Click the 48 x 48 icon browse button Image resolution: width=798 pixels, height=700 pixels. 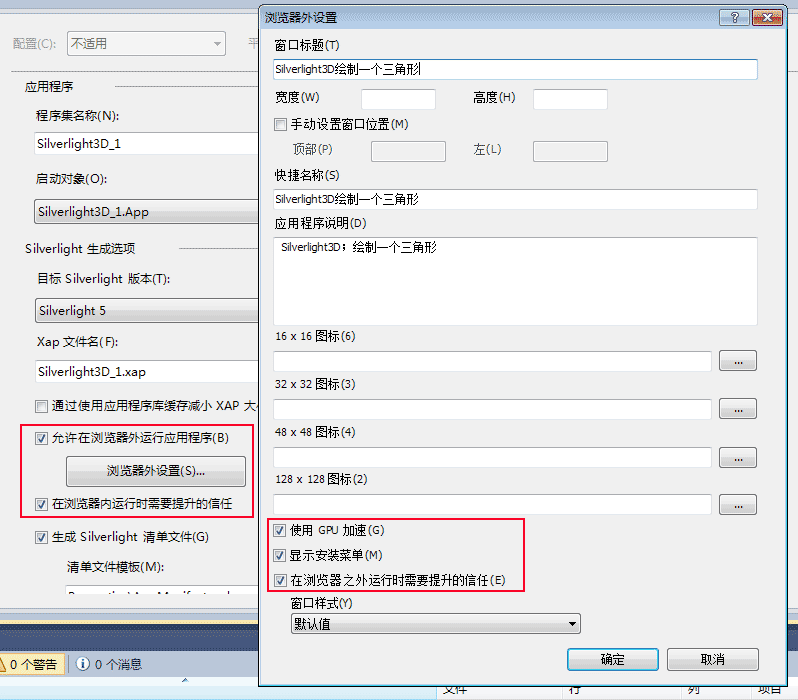click(x=738, y=457)
